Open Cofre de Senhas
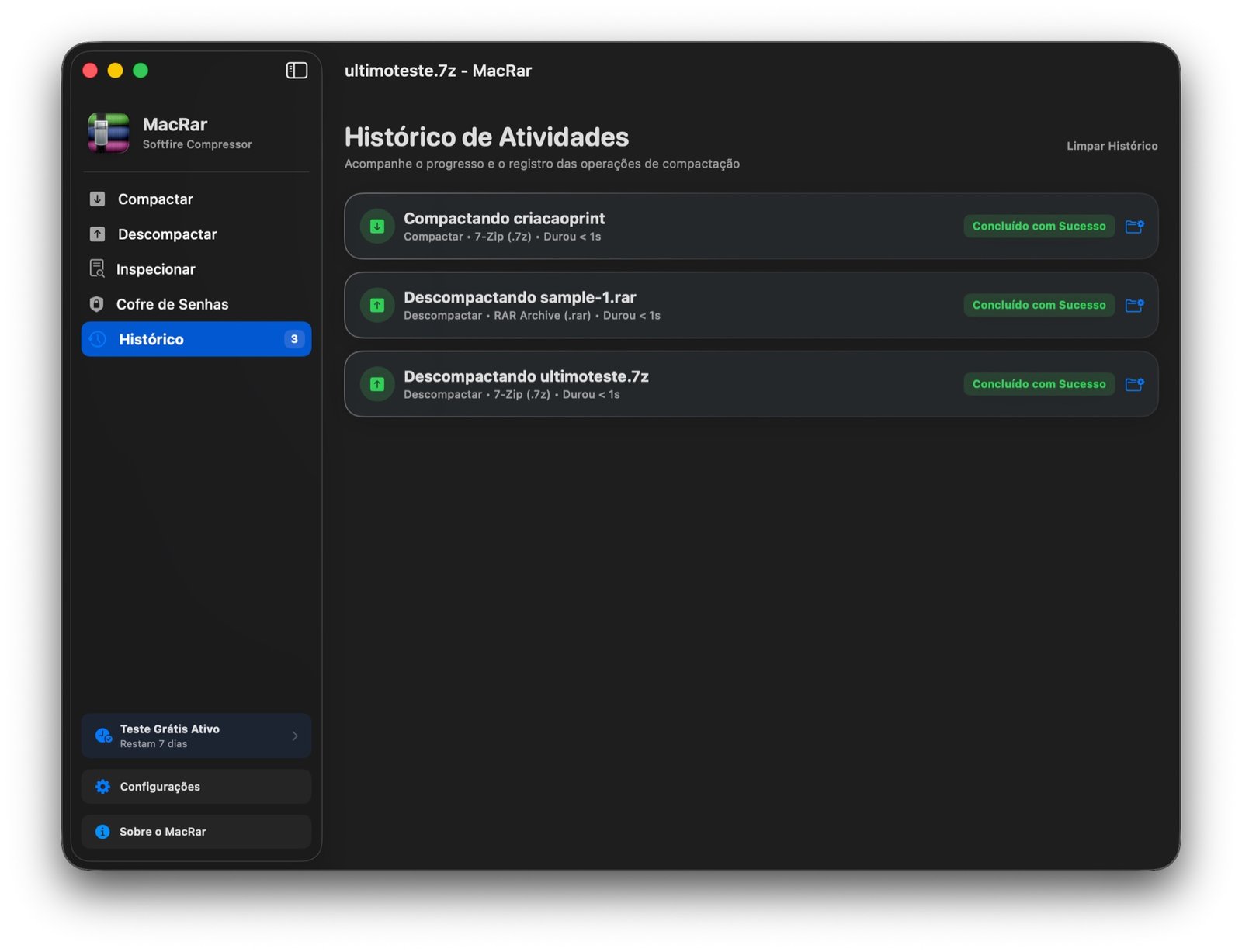This screenshot has width=1242, height=952. coord(196,304)
